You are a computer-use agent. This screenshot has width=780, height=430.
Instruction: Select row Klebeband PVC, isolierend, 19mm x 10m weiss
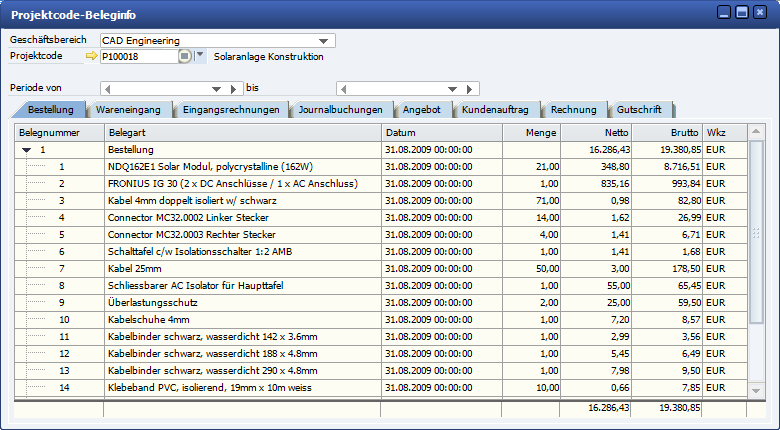[x=209, y=387]
